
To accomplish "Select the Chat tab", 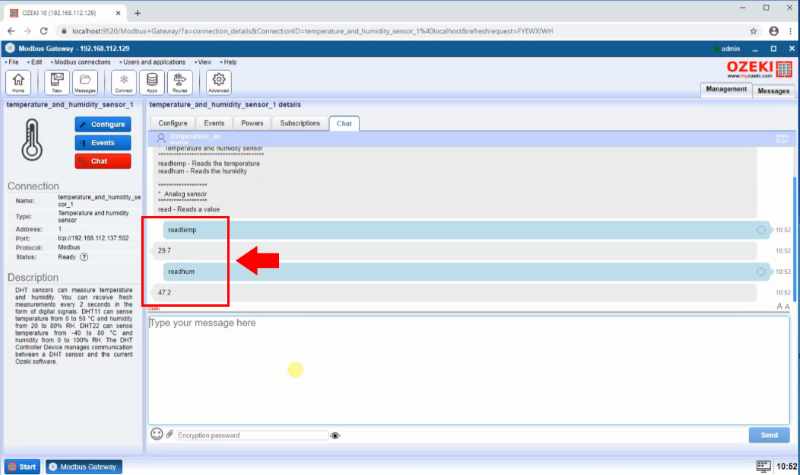I will 344,123.
